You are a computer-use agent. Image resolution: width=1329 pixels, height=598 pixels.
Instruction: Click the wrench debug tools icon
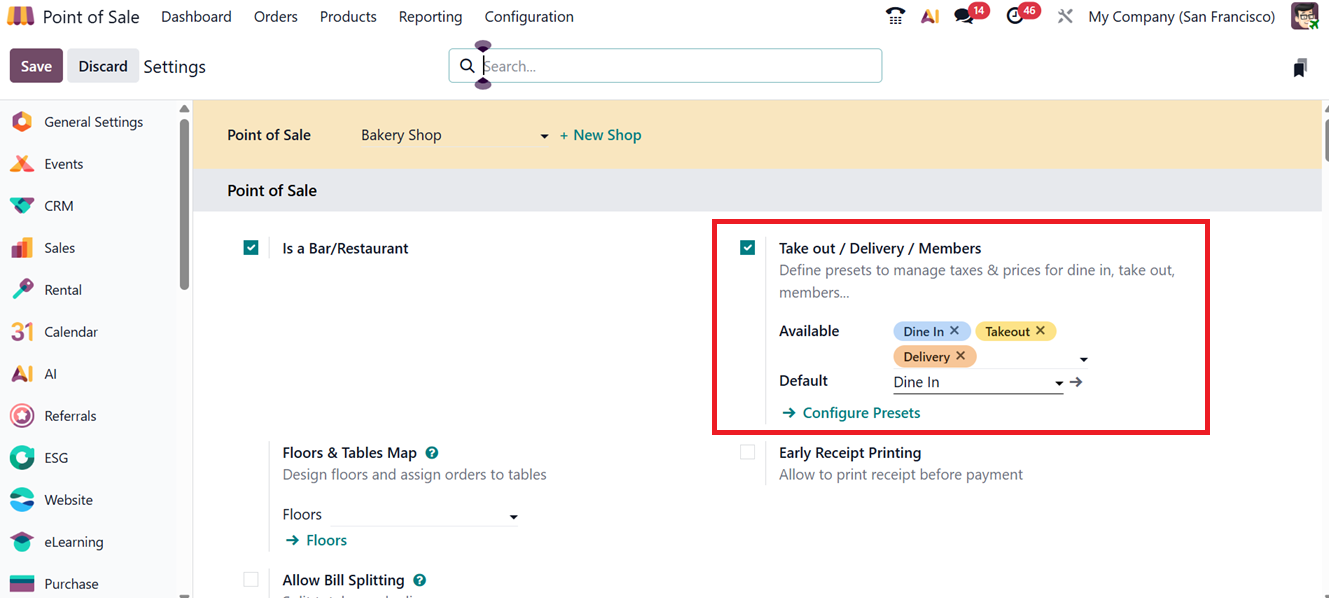1065,16
